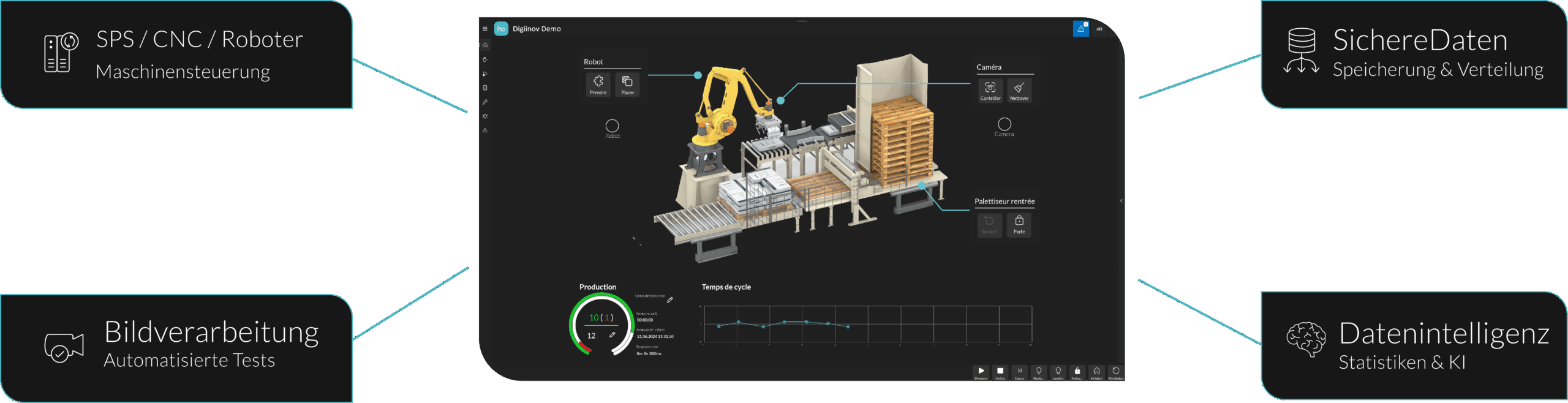Expand the collapsed right side panel arrow
Screen dimensions: 1568x403
[1121, 201]
